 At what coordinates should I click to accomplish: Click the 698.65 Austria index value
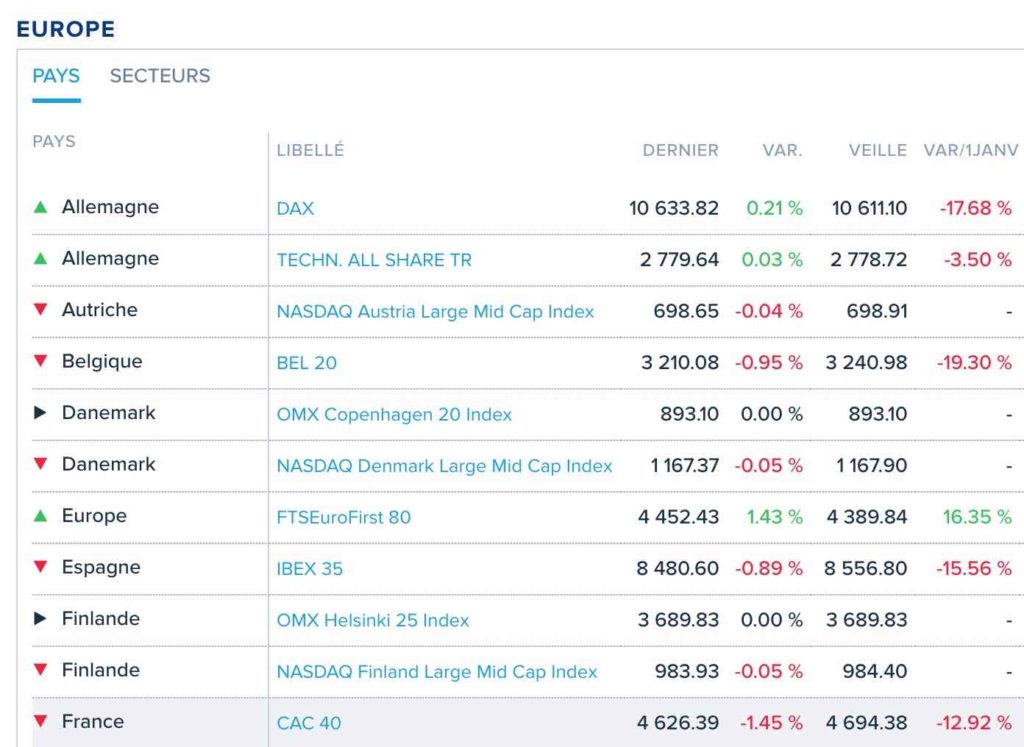click(686, 311)
